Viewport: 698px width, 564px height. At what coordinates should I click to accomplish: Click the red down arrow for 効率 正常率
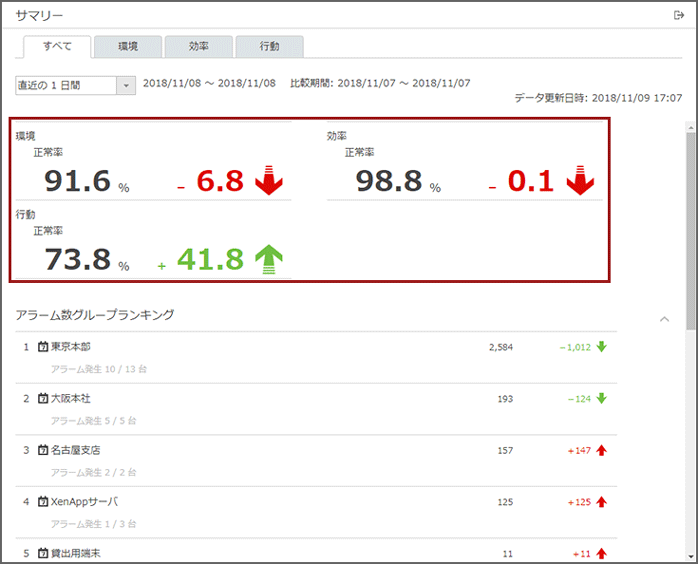[x=580, y=181]
